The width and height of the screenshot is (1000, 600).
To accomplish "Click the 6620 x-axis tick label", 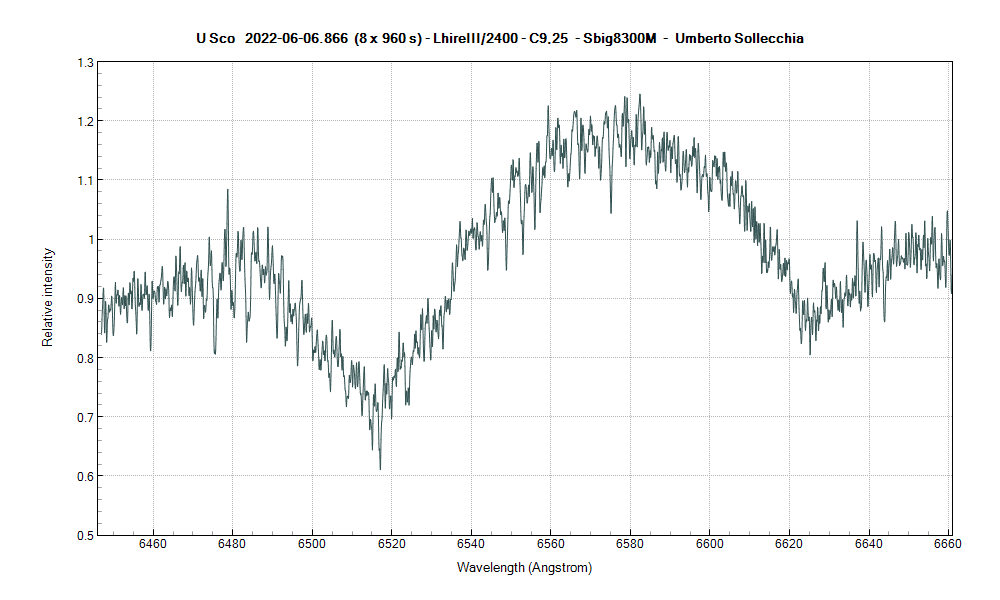I will tap(789, 544).
